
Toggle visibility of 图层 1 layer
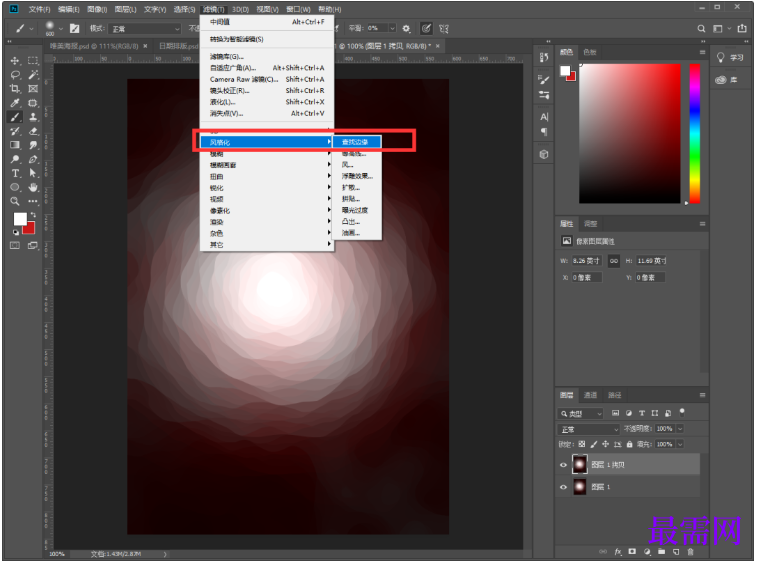tap(565, 487)
